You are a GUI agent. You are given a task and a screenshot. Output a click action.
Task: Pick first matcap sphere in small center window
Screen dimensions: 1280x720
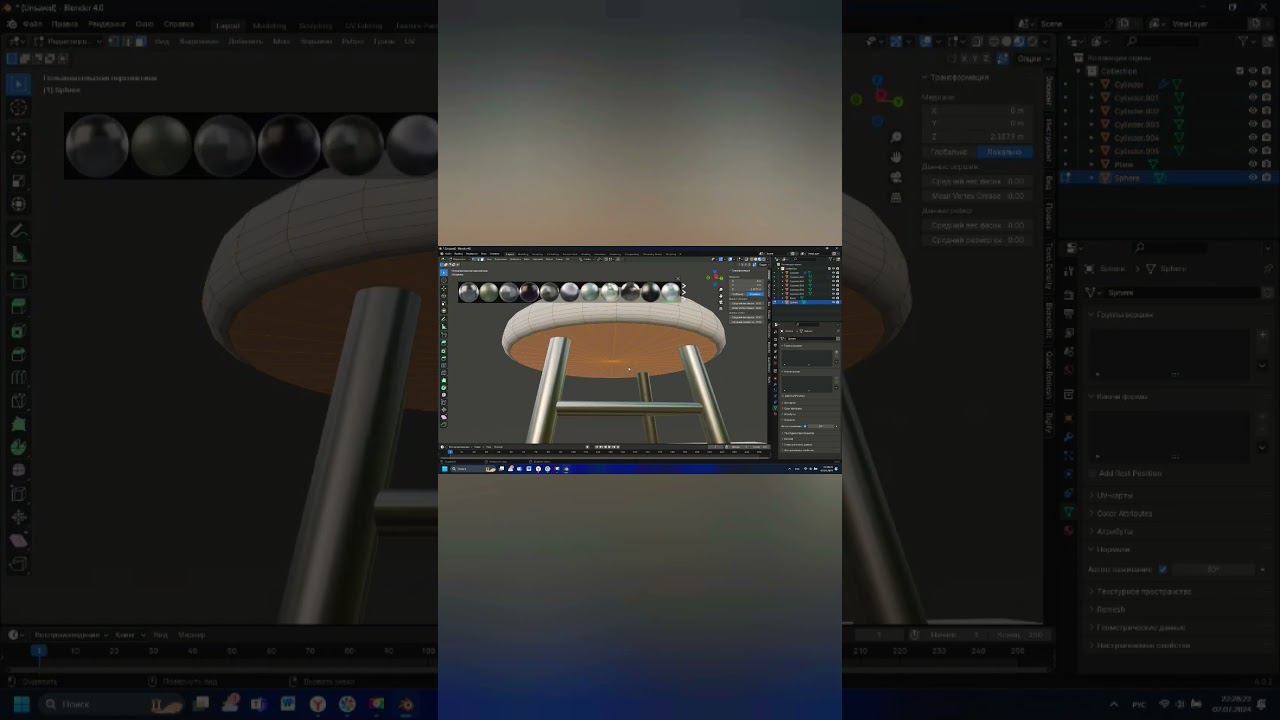coord(468,292)
